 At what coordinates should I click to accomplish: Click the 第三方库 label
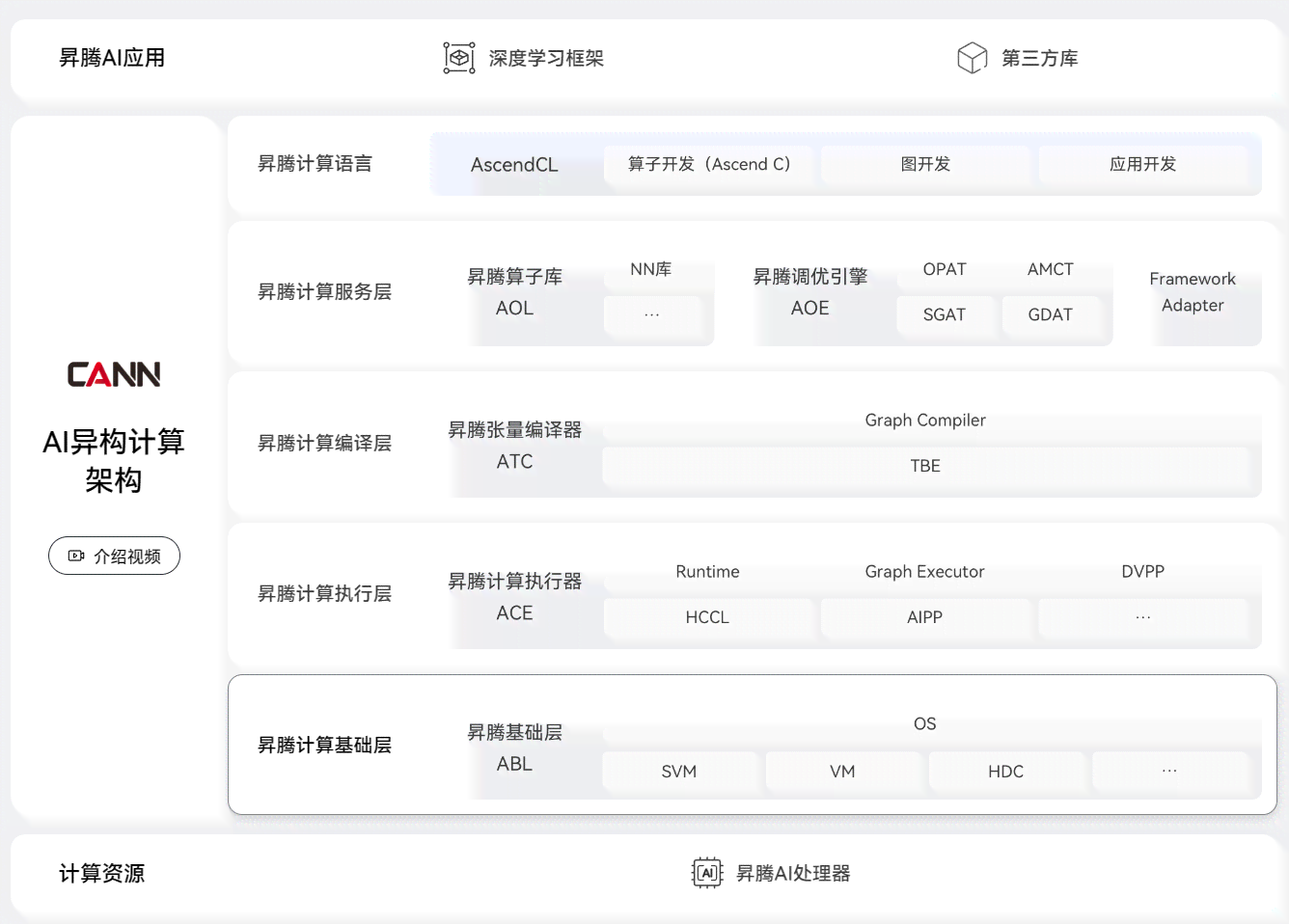[1039, 58]
